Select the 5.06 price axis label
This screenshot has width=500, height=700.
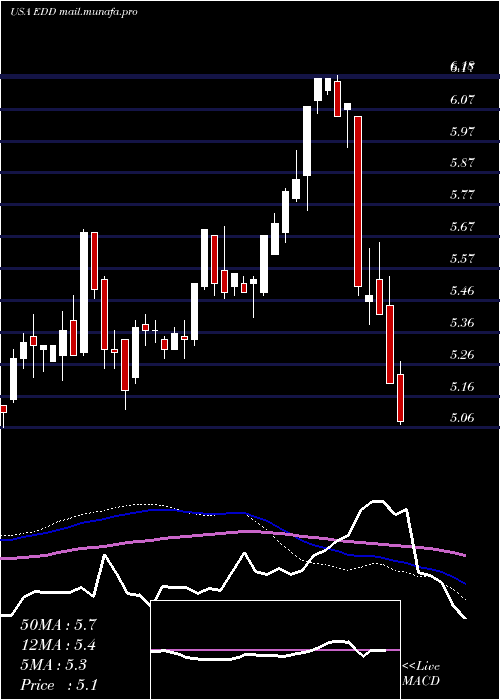click(x=462, y=418)
